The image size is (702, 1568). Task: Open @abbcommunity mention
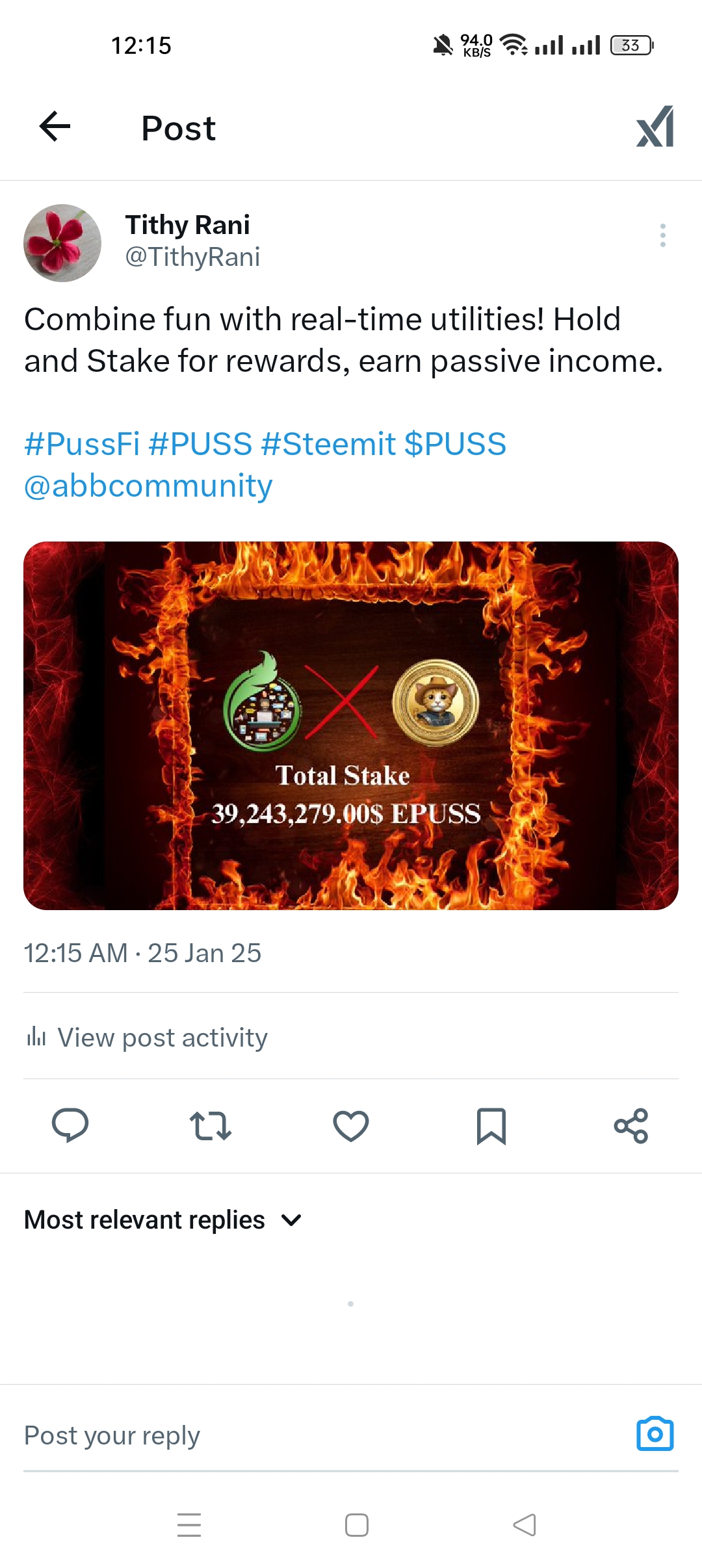point(148,486)
